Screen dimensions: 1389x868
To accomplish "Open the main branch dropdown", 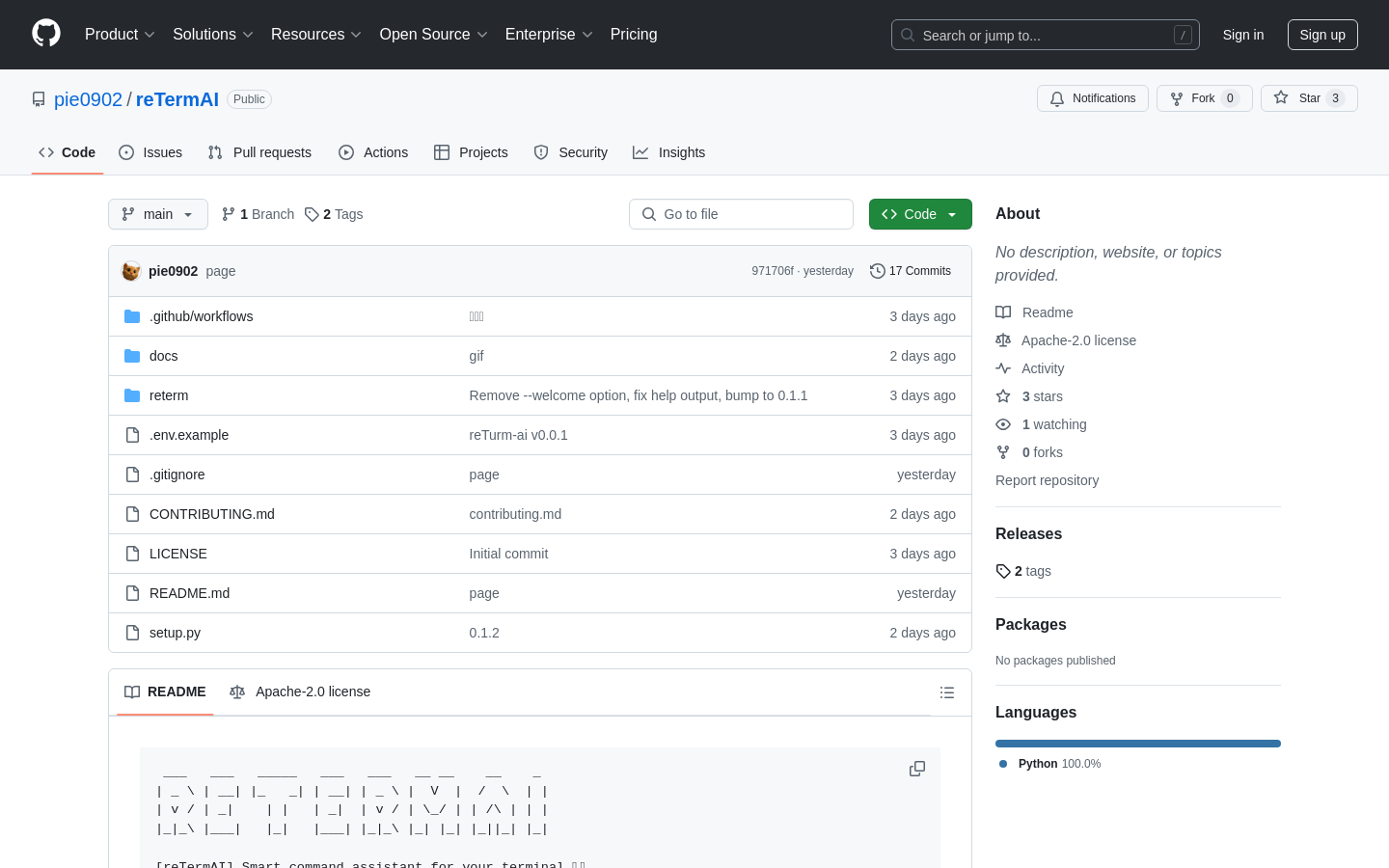I will coord(158,214).
